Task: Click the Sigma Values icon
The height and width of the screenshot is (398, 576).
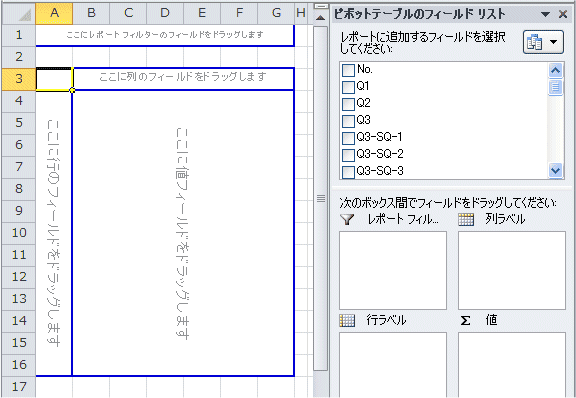Action: [x=465, y=321]
